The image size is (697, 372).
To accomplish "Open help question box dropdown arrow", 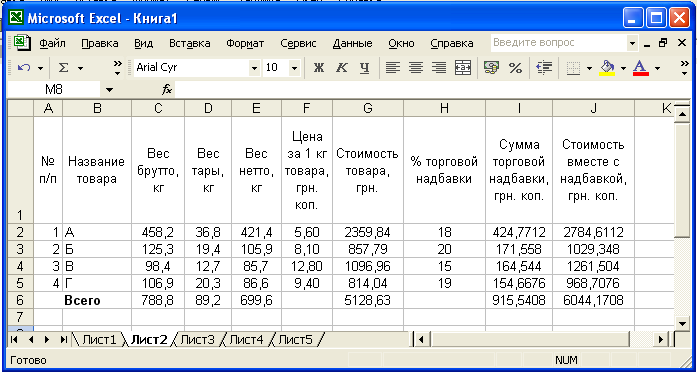I will tap(633, 44).
